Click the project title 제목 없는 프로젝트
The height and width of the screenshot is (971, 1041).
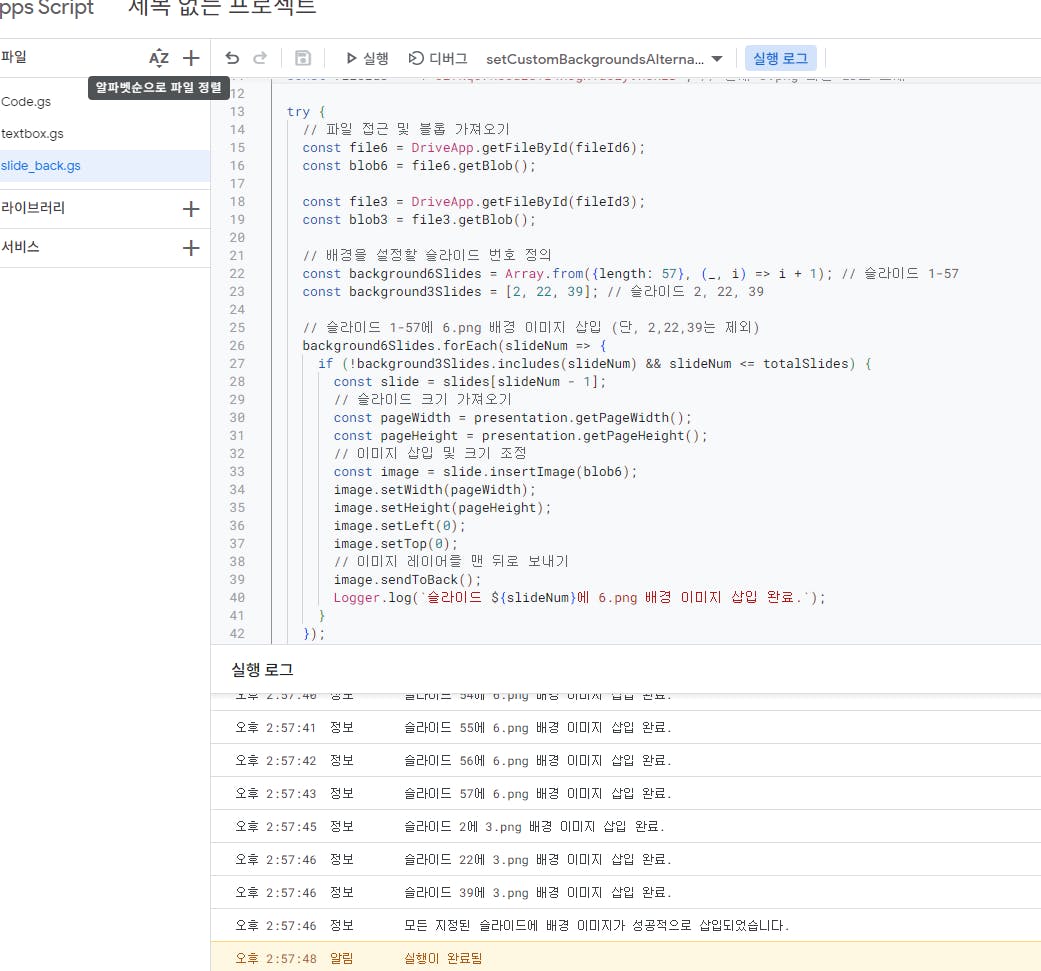(x=222, y=7)
